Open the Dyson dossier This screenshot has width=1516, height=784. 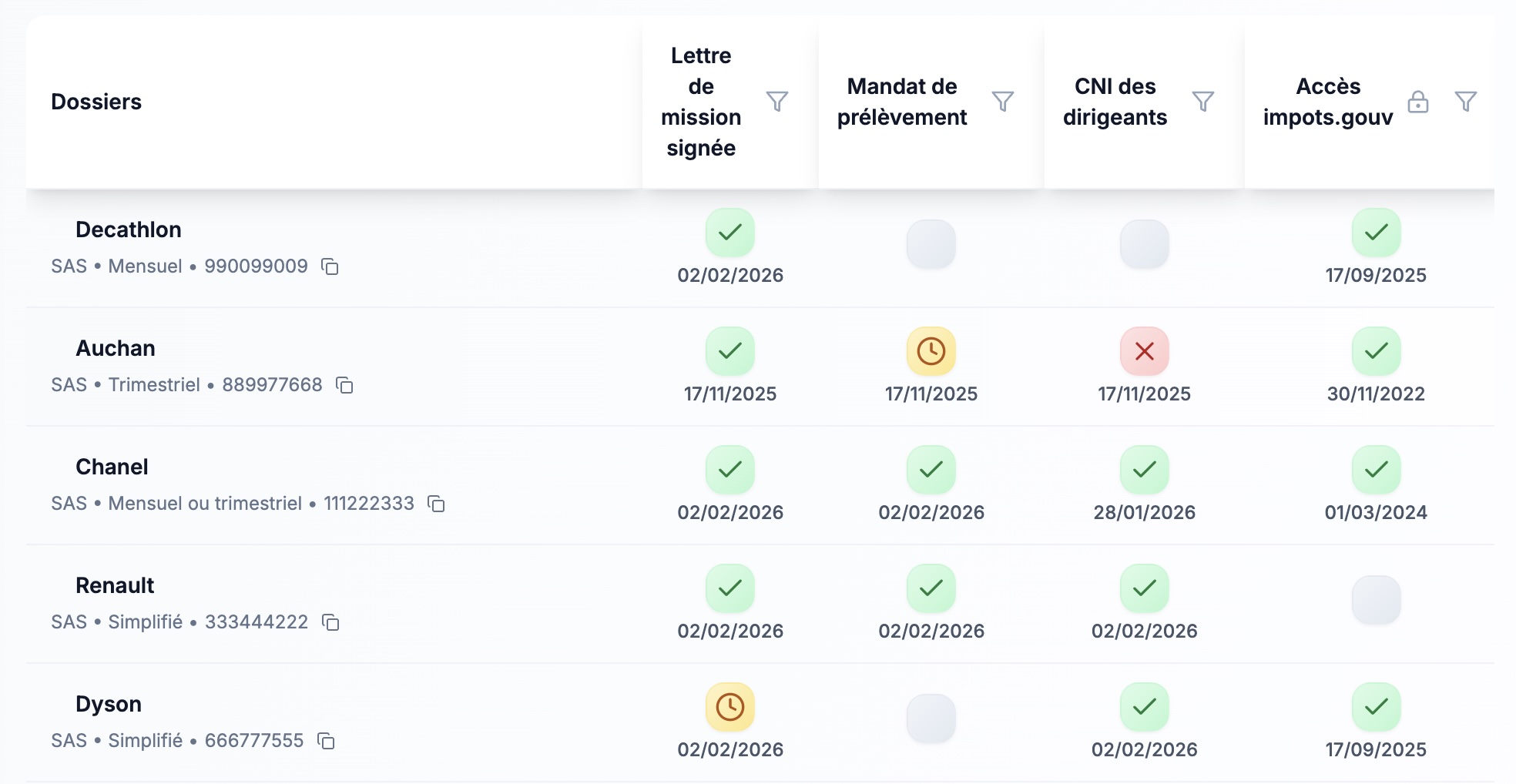click(x=109, y=703)
